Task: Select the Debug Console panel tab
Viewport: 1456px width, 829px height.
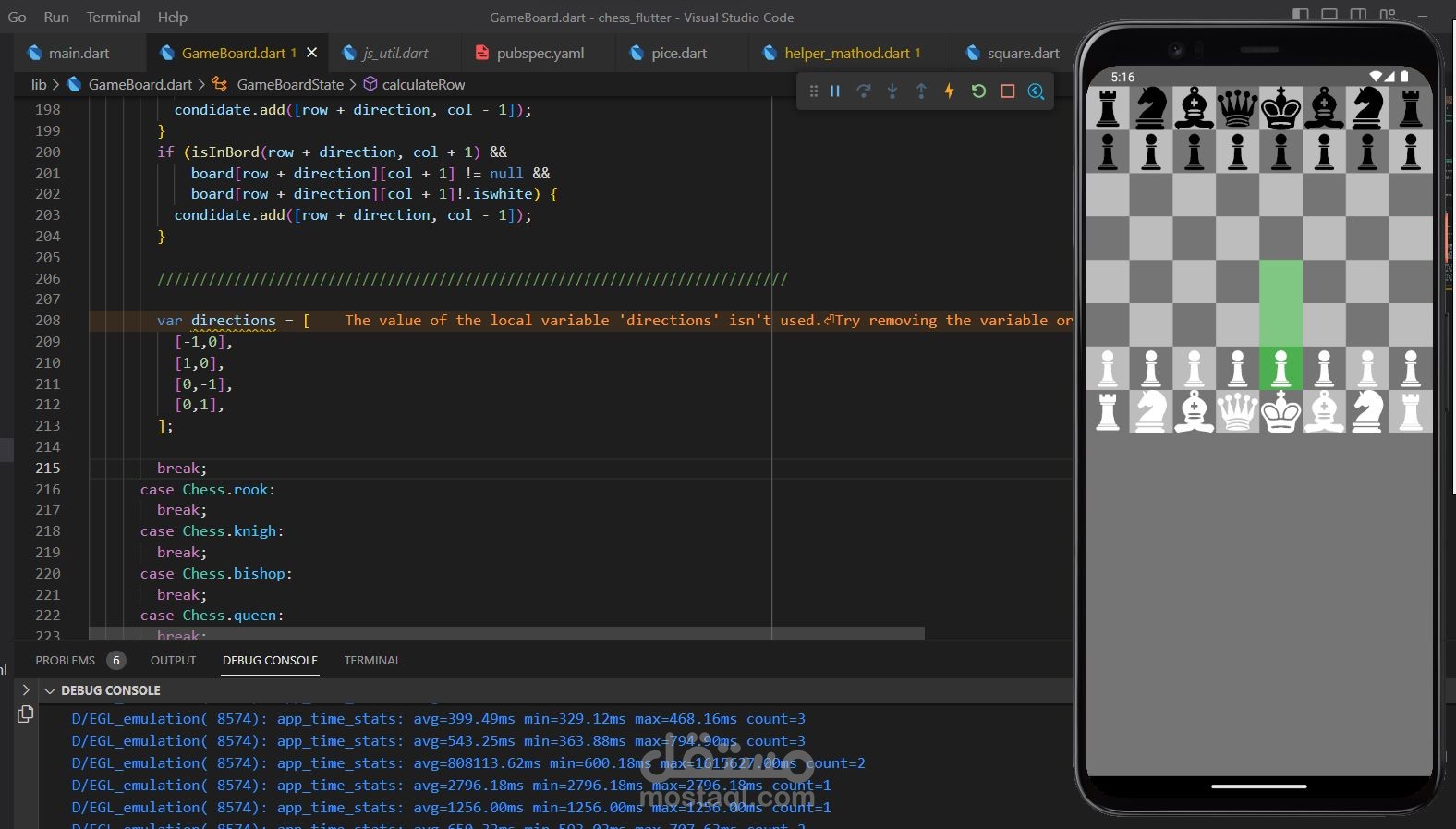Action: coord(271,660)
